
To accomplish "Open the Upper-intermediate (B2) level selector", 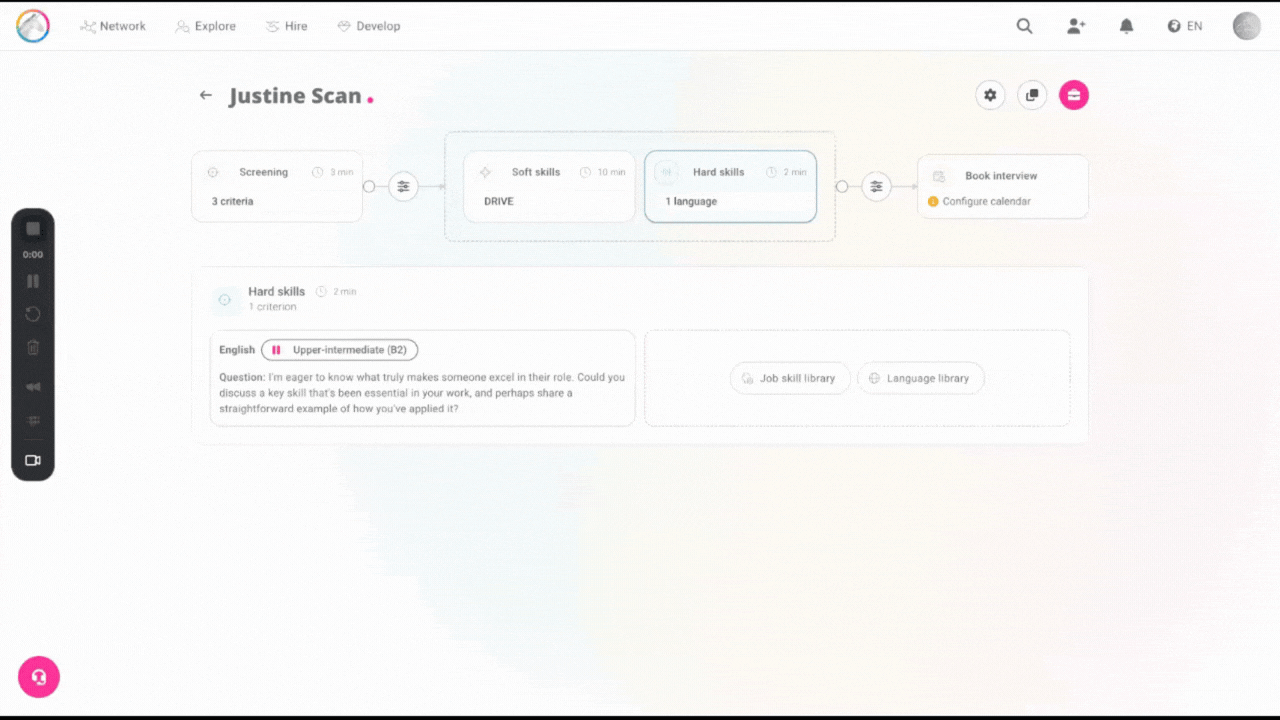I will 340,350.
